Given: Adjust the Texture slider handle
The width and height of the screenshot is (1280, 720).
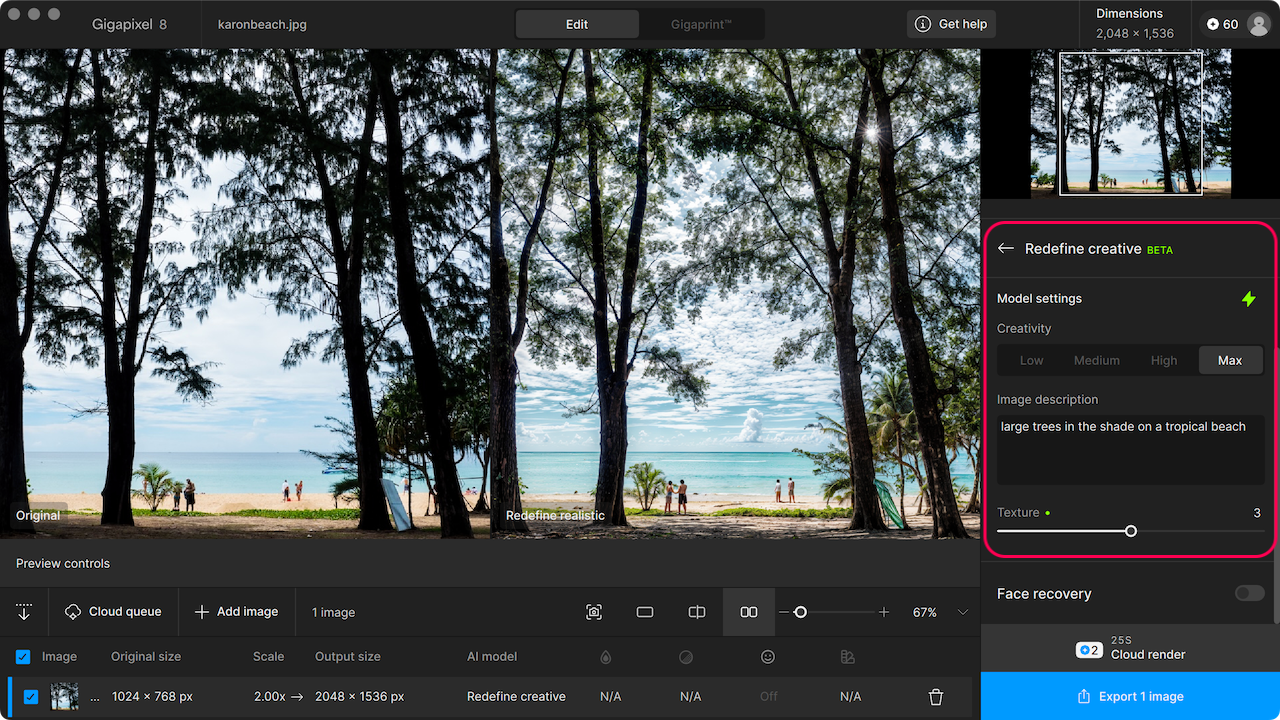Looking at the screenshot, I should [x=1131, y=531].
